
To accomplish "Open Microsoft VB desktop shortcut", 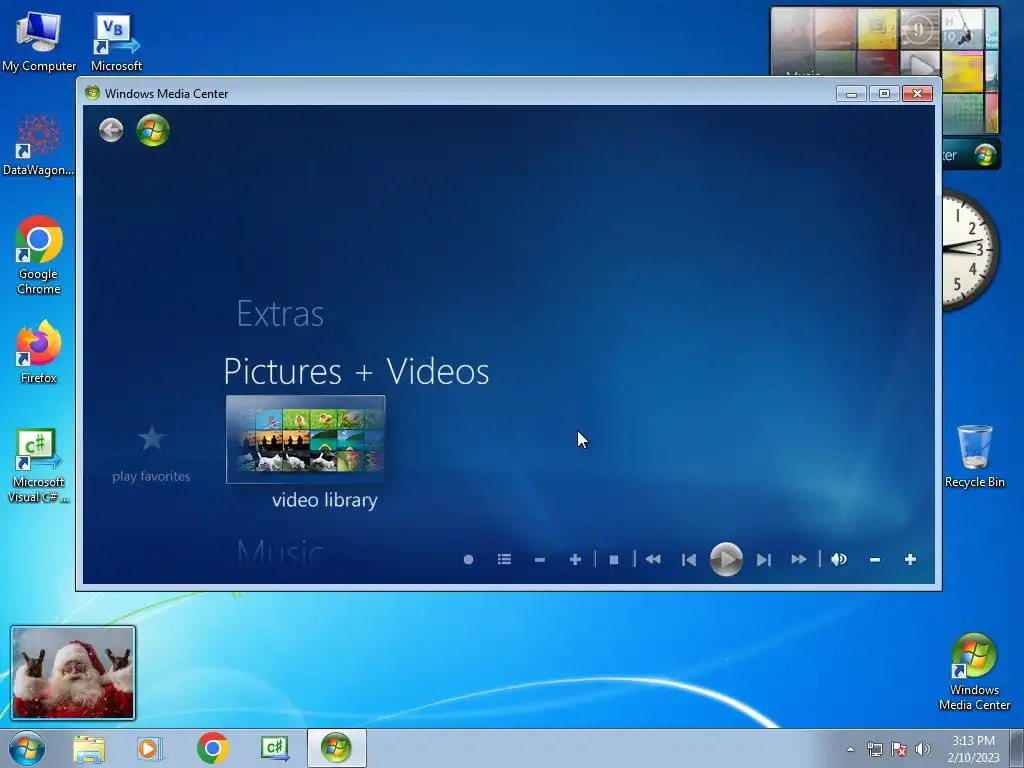I will pos(116,42).
